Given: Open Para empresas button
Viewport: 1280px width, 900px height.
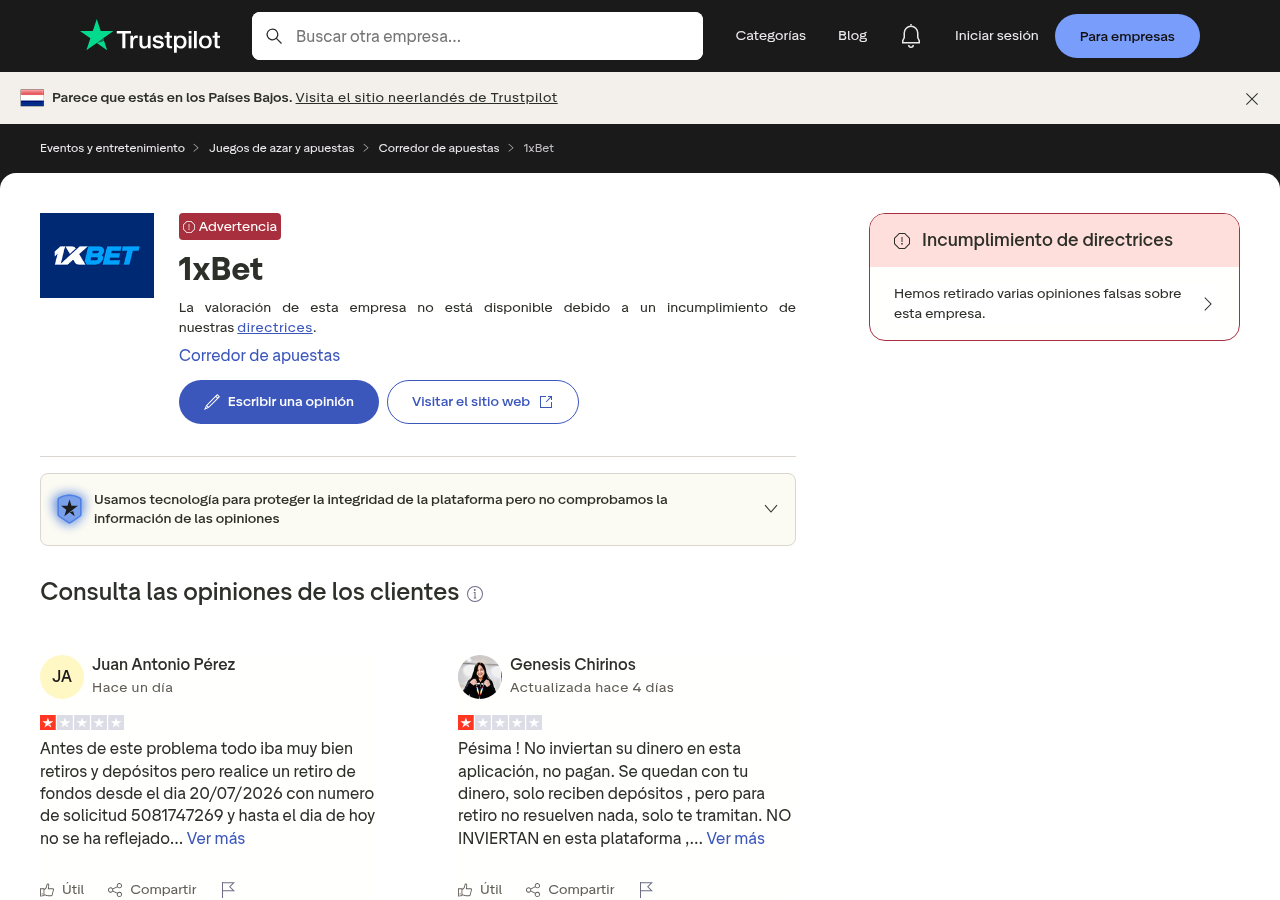Looking at the screenshot, I should tap(1127, 36).
